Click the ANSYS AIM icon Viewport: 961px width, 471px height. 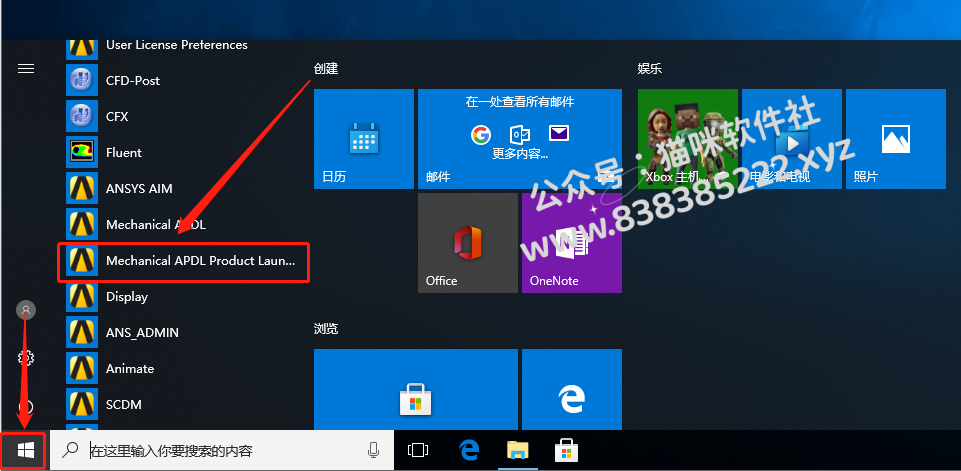pyautogui.click(x=82, y=188)
